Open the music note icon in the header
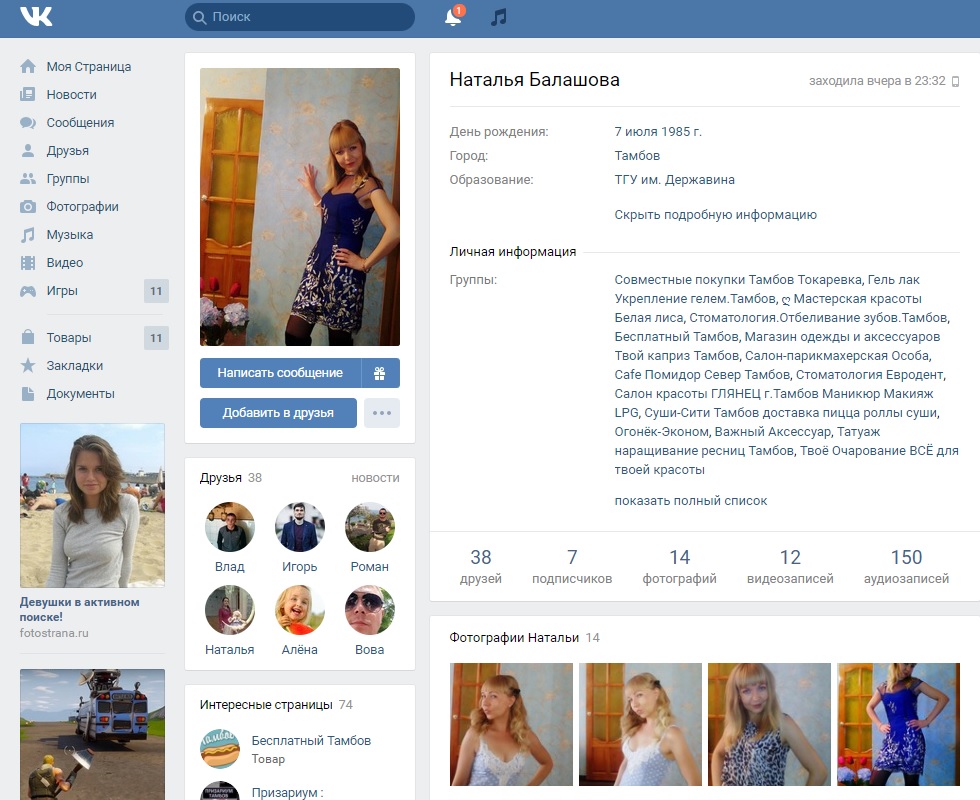The image size is (980, 800). (x=498, y=17)
